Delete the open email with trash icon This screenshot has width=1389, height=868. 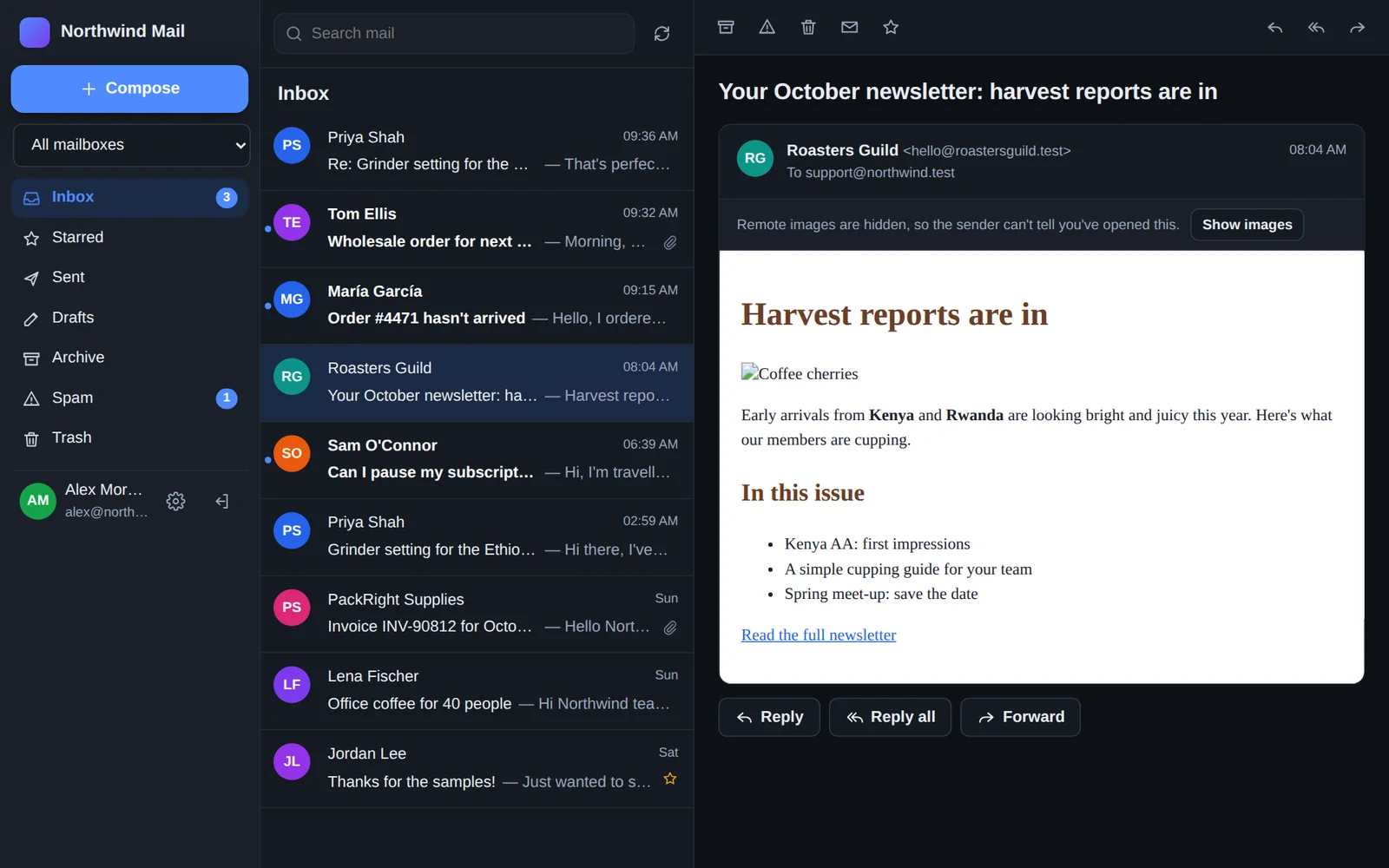(x=808, y=27)
